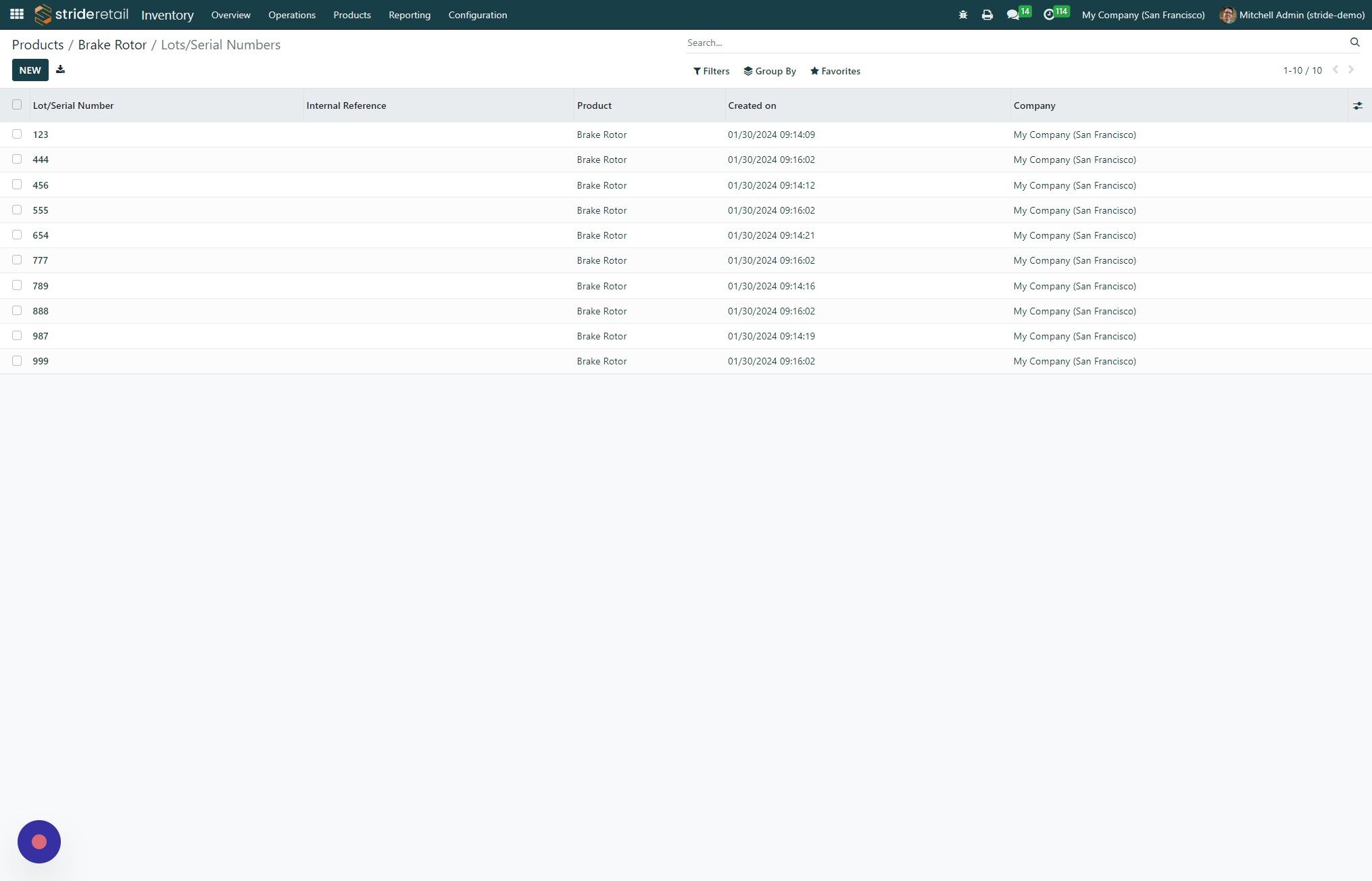Click the printer icon in top bar
The width and height of the screenshot is (1372, 881).
(x=987, y=14)
